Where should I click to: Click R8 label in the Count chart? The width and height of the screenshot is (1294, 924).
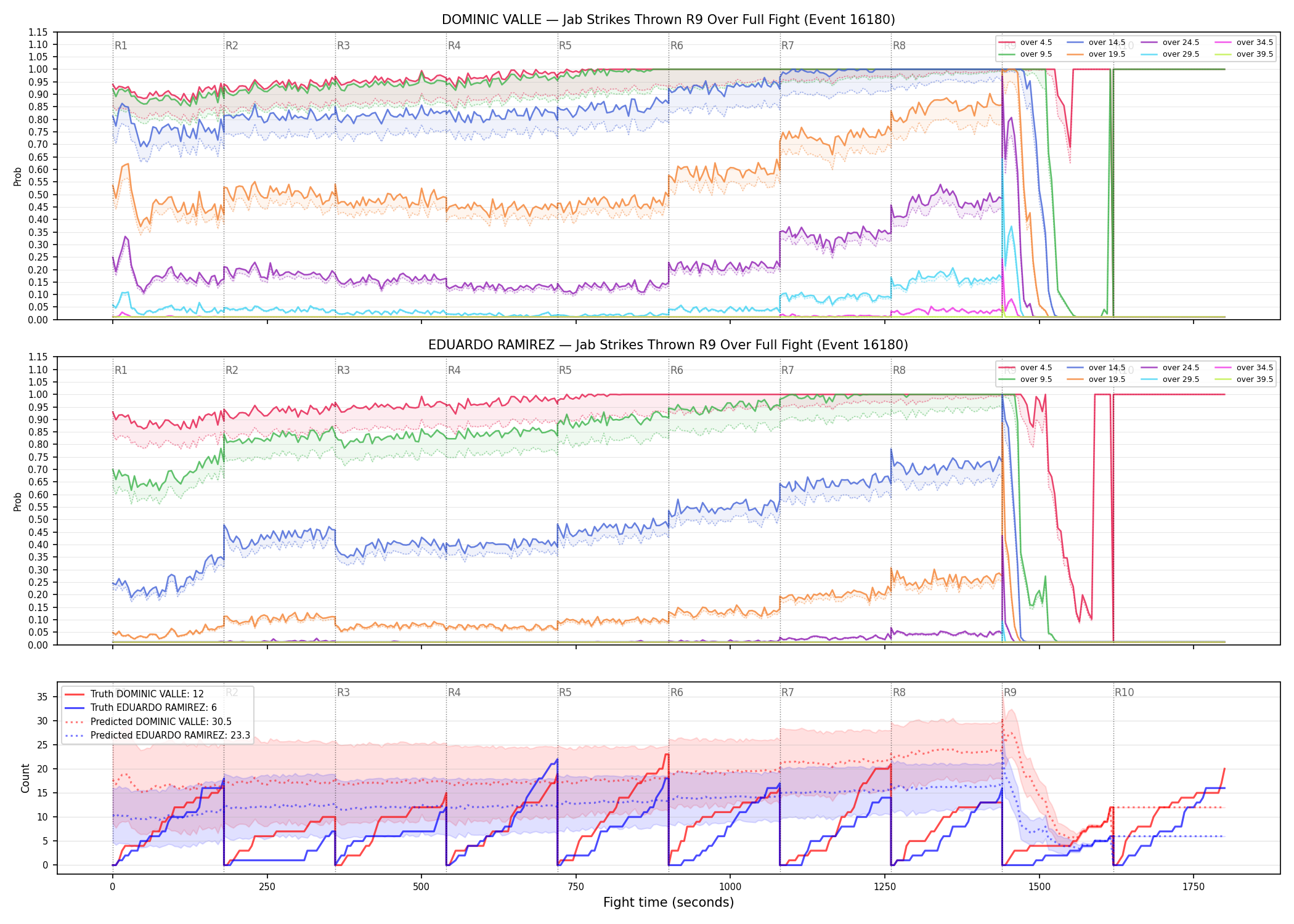tap(899, 692)
